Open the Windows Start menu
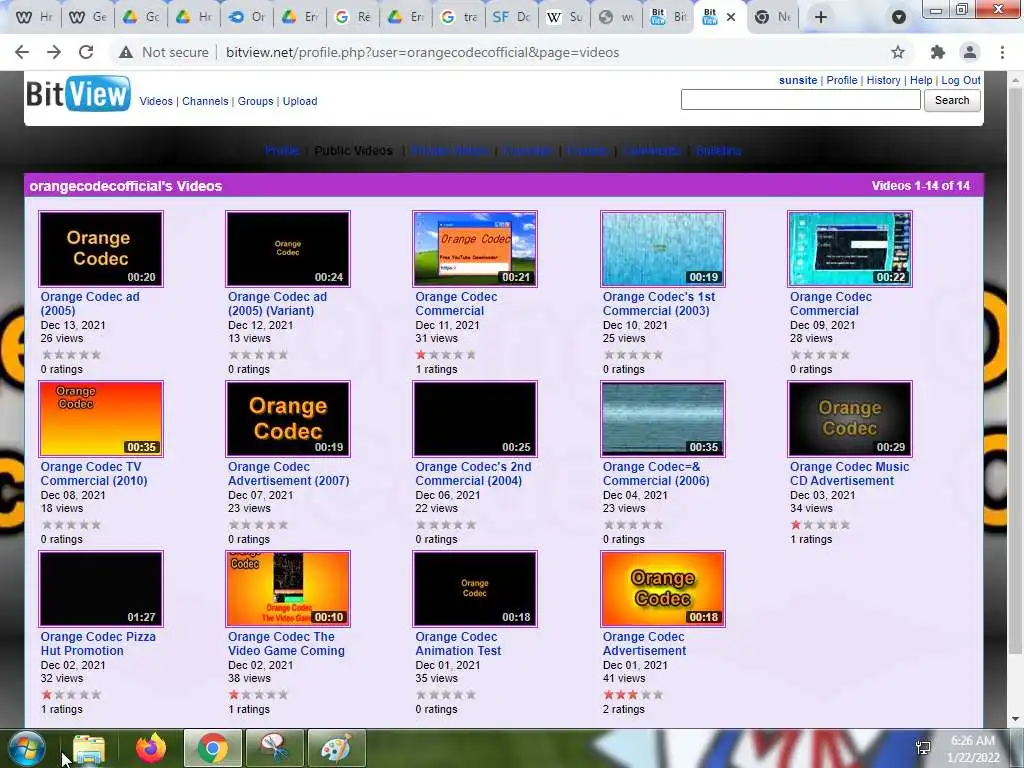Screen dimensions: 1024x768 point(27,748)
